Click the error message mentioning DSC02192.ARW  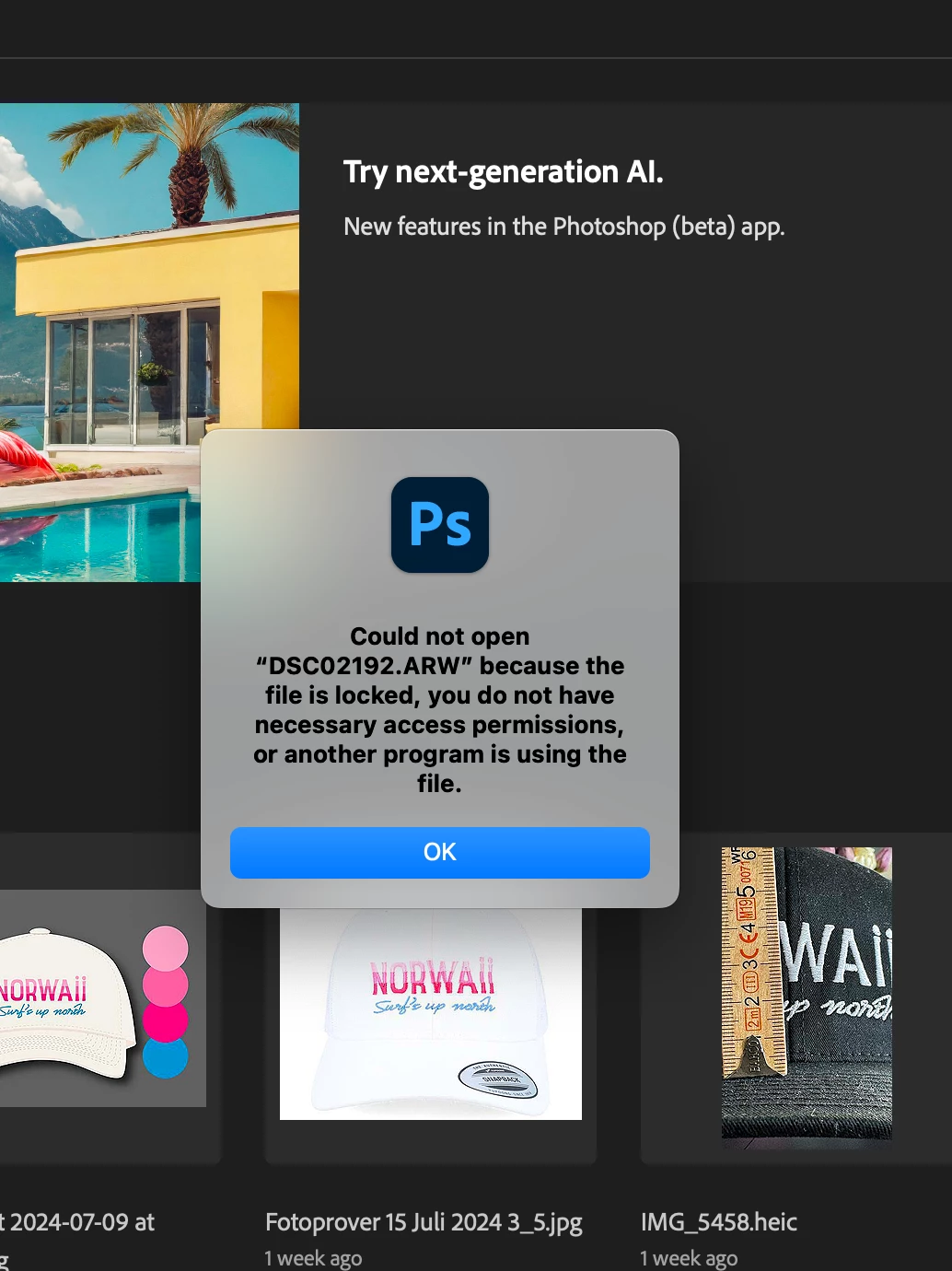click(440, 710)
